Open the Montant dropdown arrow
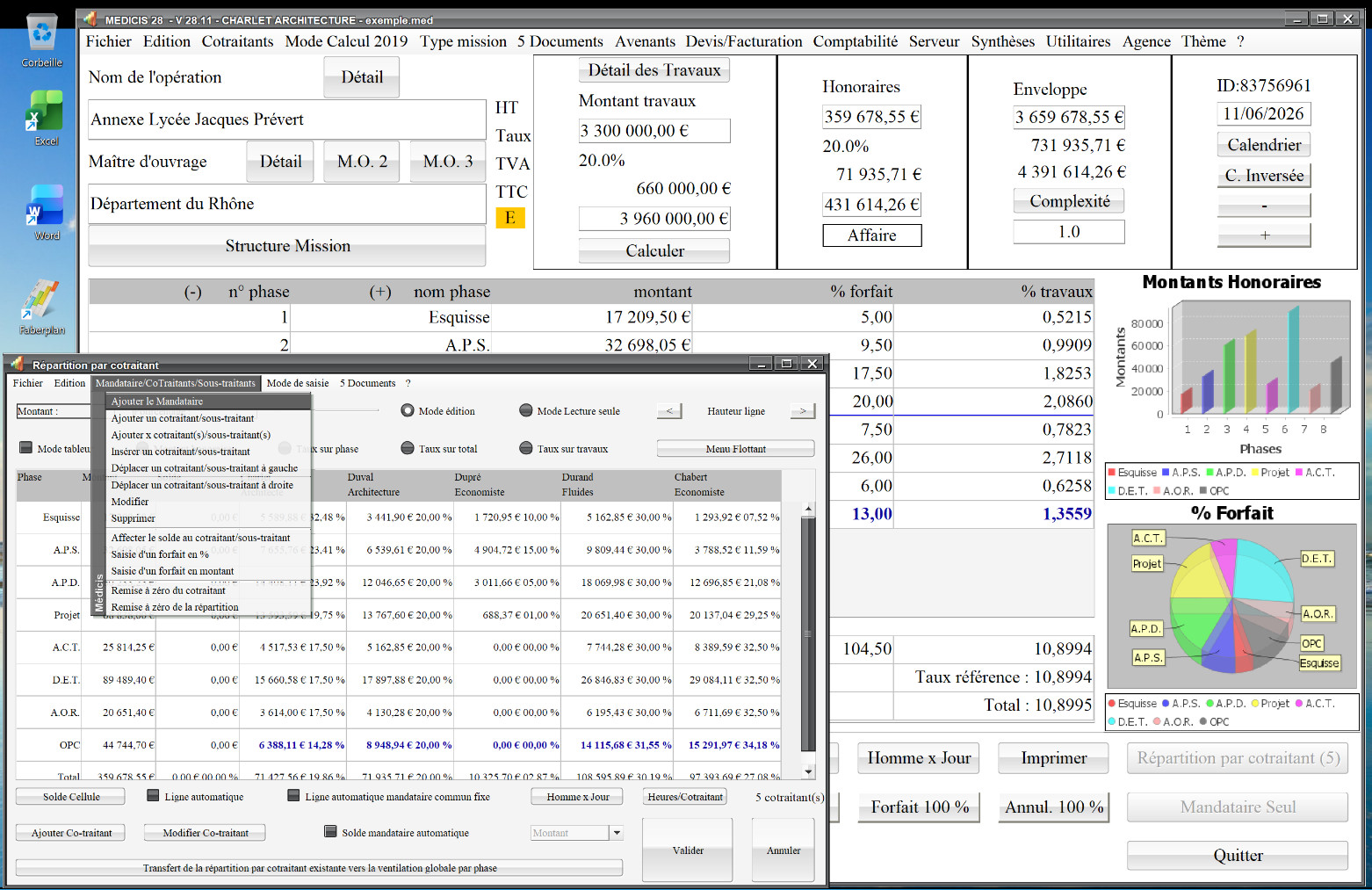The height and width of the screenshot is (890, 1372). (x=617, y=833)
